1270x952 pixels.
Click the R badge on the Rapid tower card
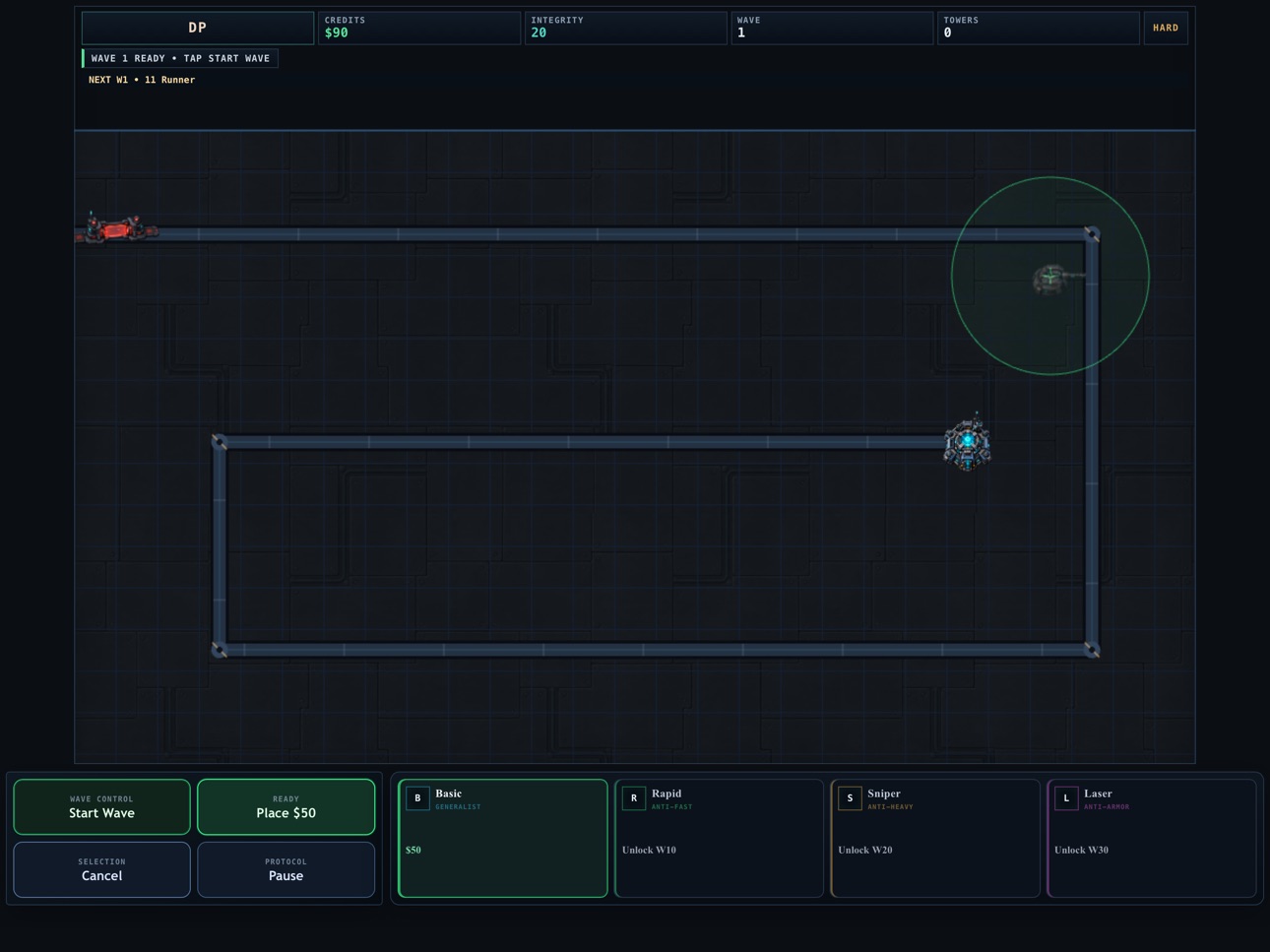click(x=634, y=798)
